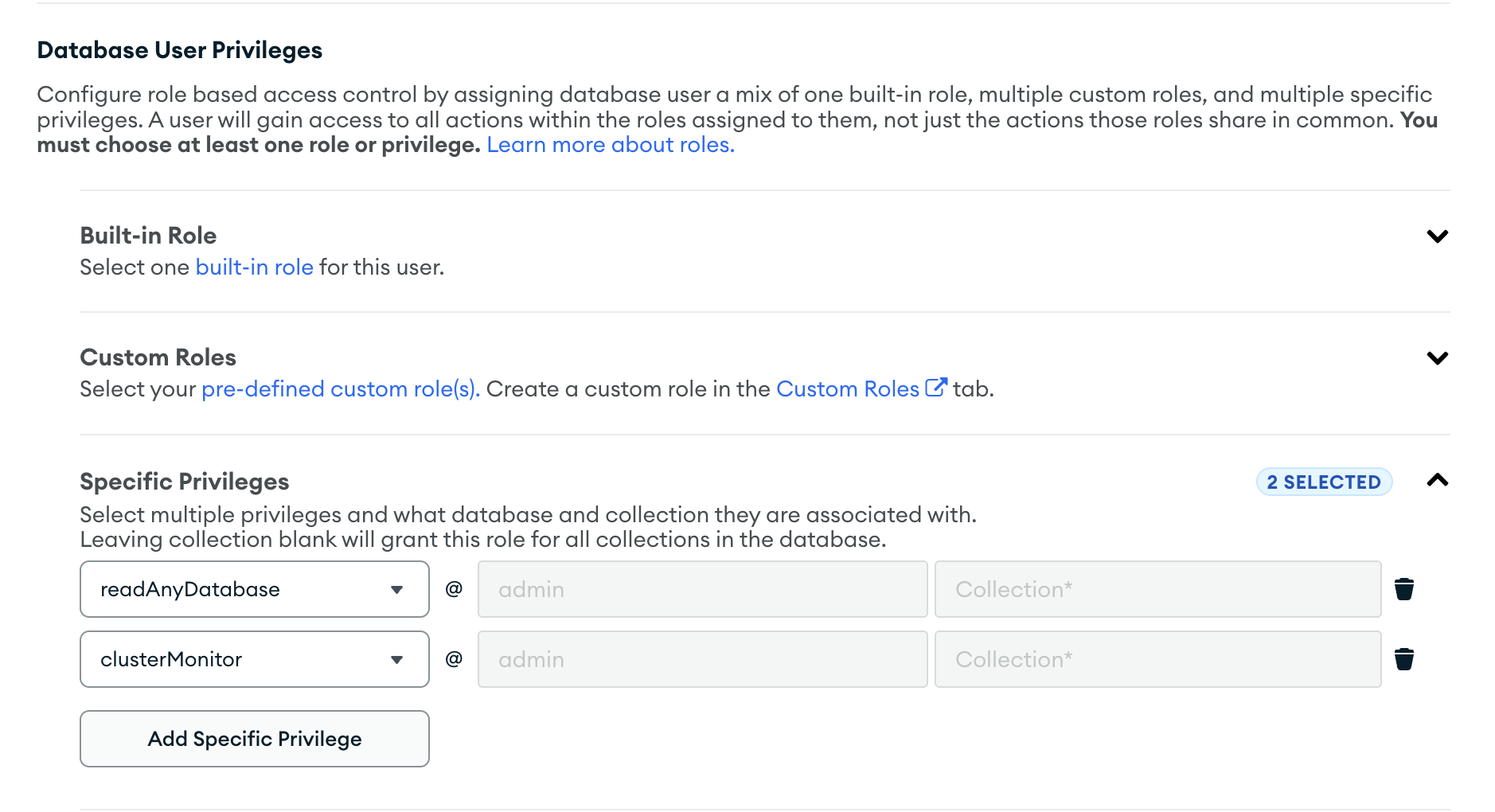The height and width of the screenshot is (812, 1495).
Task: Click the "2 SELECTED" badge
Action: click(x=1324, y=481)
